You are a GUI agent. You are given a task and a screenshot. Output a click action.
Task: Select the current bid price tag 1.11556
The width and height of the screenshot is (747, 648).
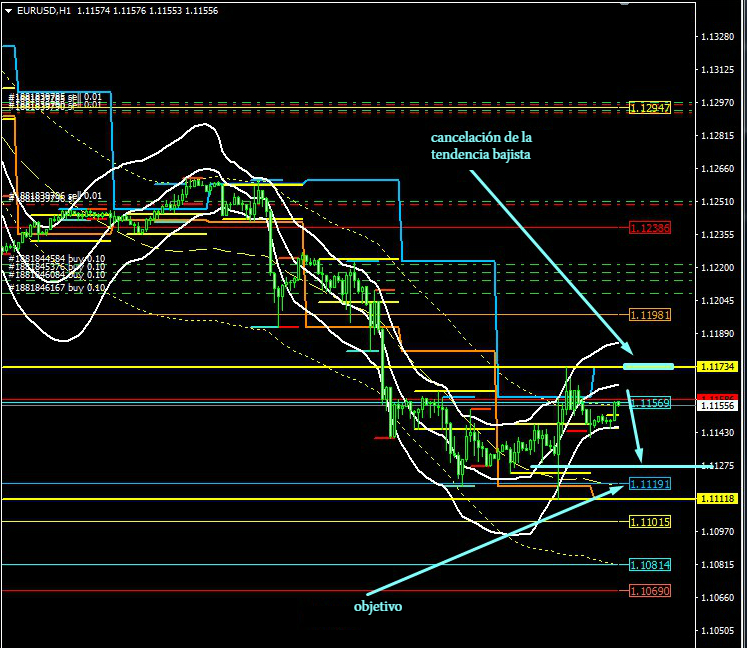coord(718,406)
